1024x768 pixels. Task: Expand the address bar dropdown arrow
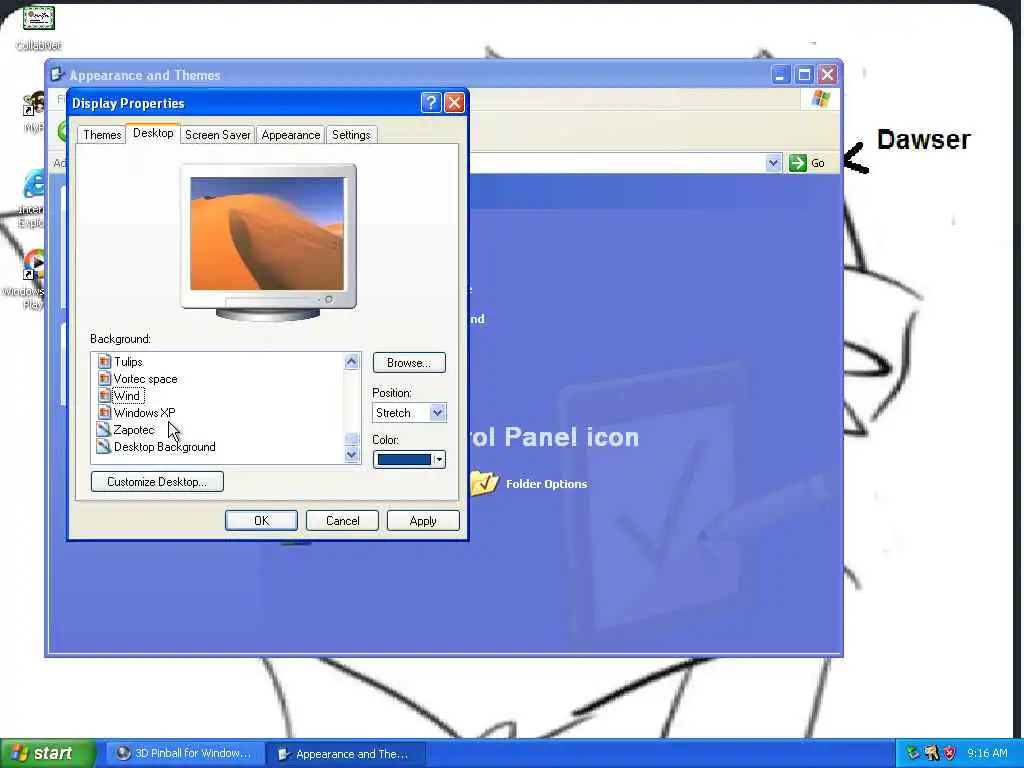(773, 163)
